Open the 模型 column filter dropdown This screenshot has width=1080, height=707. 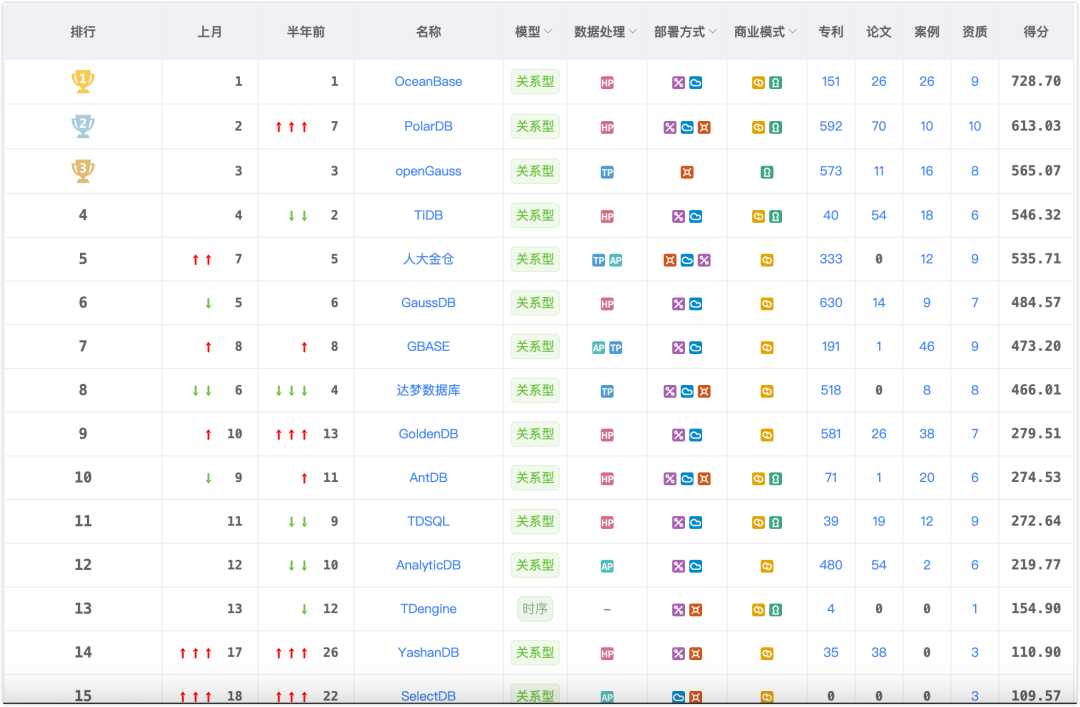pos(548,32)
